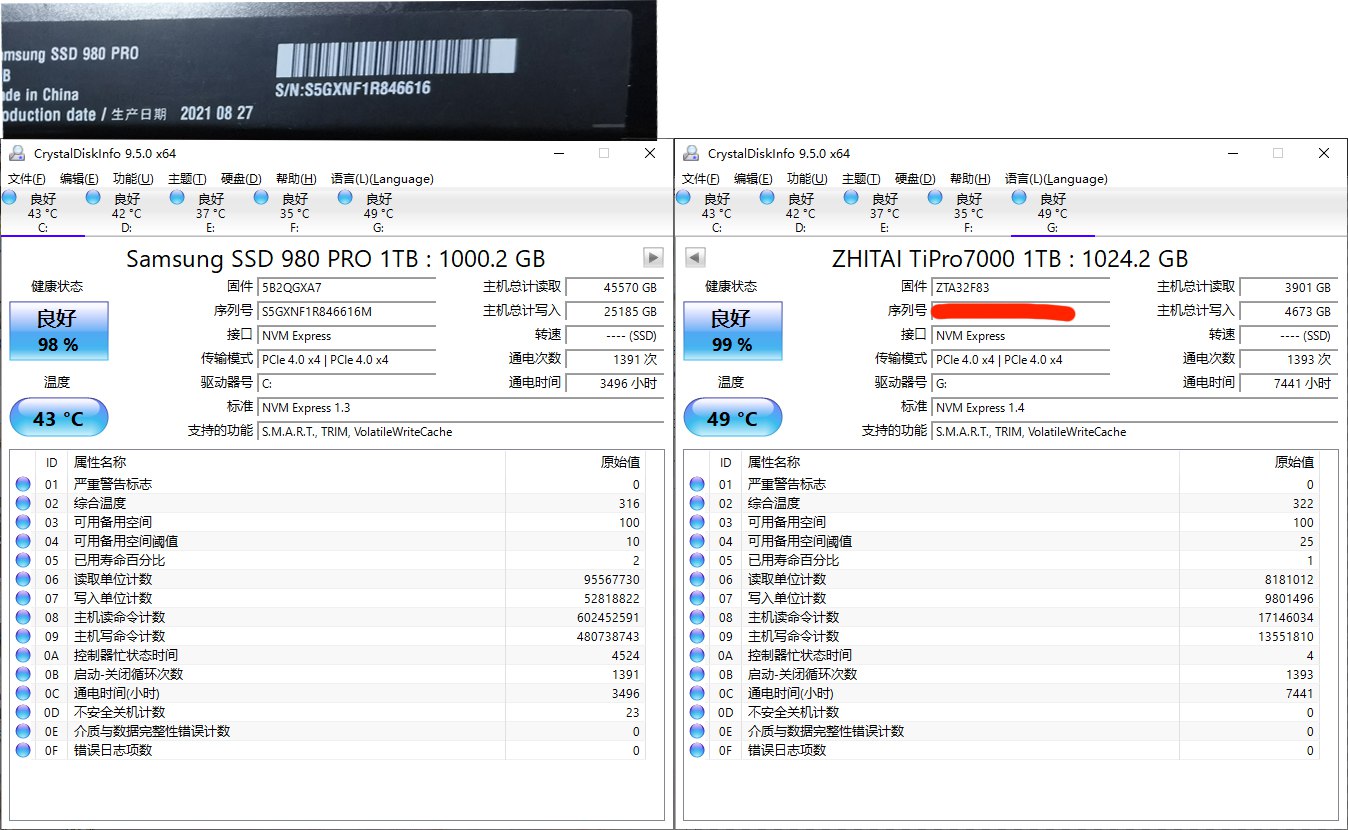Click the status orb for 可用备用空间阈值 in ZHITAI window

[697, 541]
